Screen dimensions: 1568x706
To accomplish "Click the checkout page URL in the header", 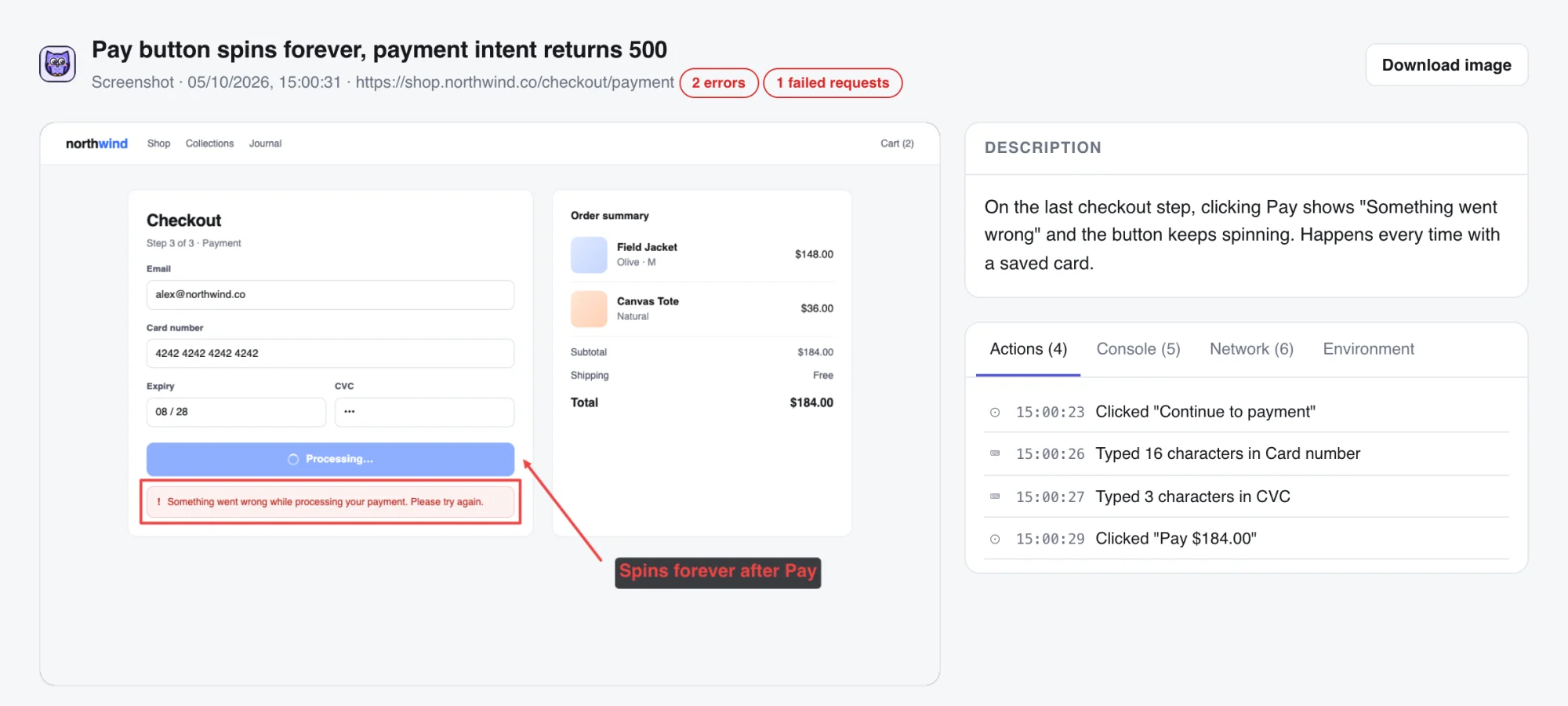I will point(514,82).
